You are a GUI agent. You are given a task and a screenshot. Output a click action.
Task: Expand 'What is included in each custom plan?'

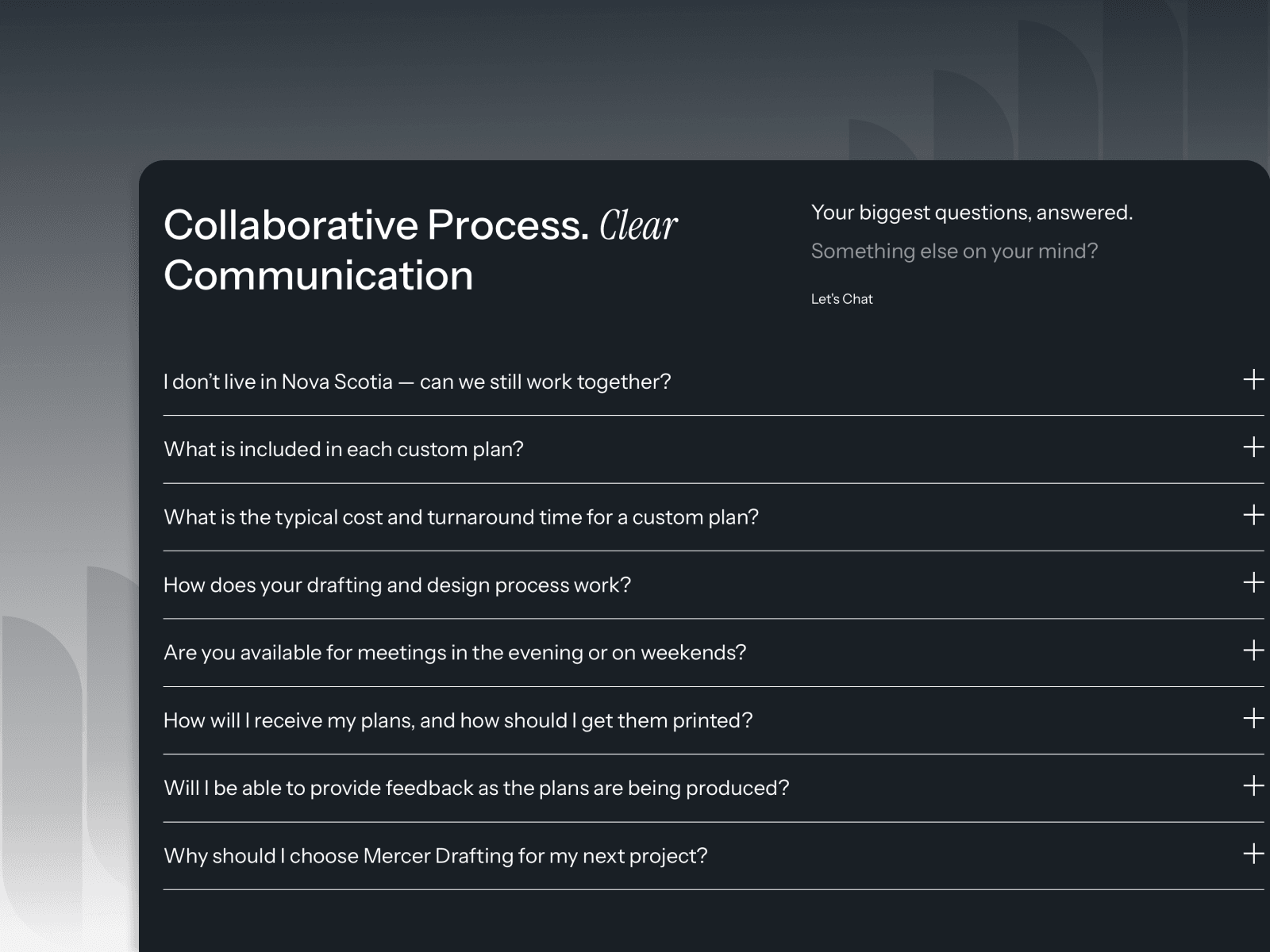714,449
